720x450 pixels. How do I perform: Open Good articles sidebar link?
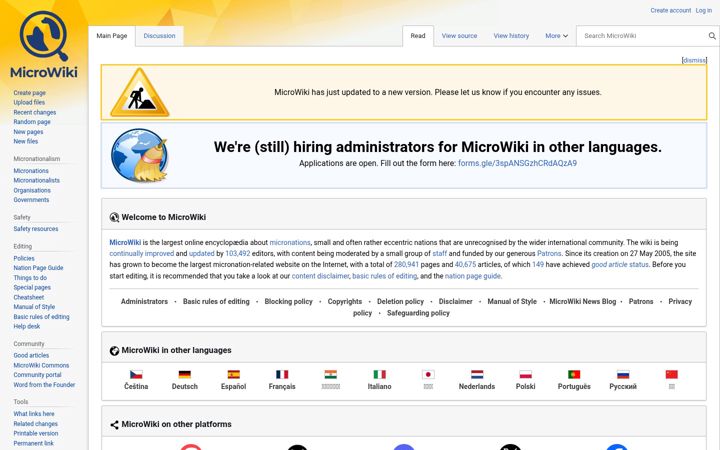pos(31,355)
